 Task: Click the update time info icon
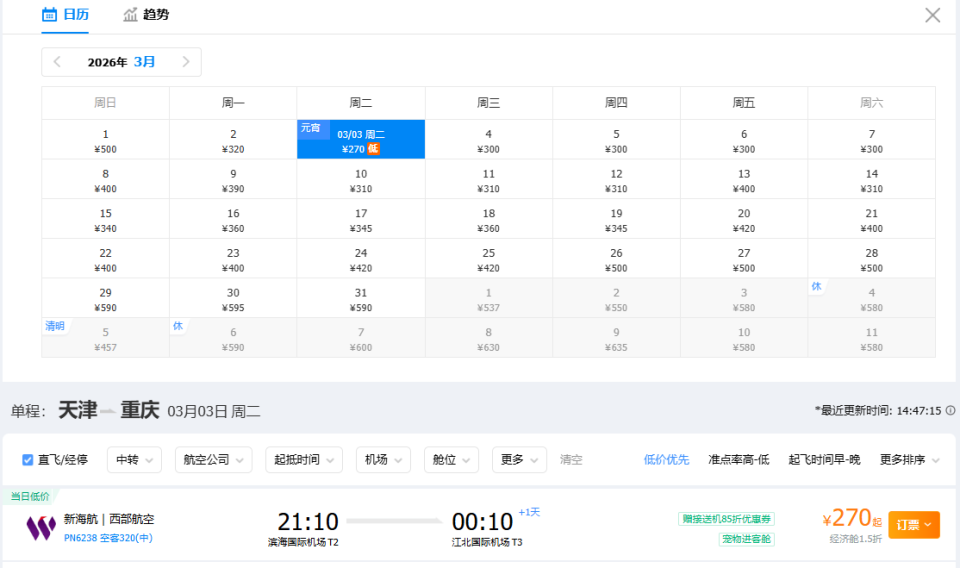[950, 411]
